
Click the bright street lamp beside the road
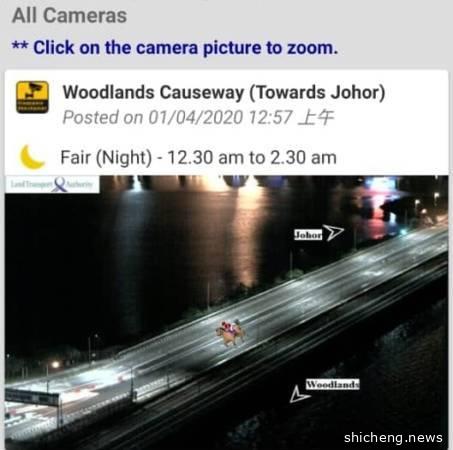(55, 365)
